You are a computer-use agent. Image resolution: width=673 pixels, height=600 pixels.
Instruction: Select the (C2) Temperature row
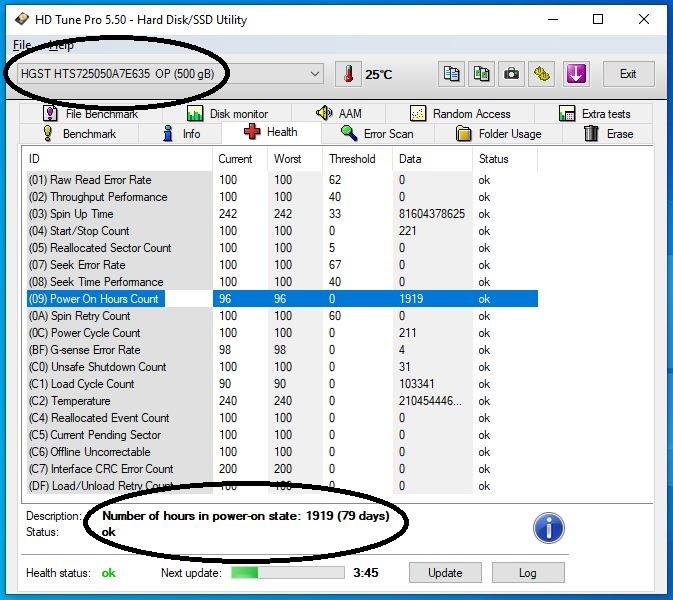point(282,401)
